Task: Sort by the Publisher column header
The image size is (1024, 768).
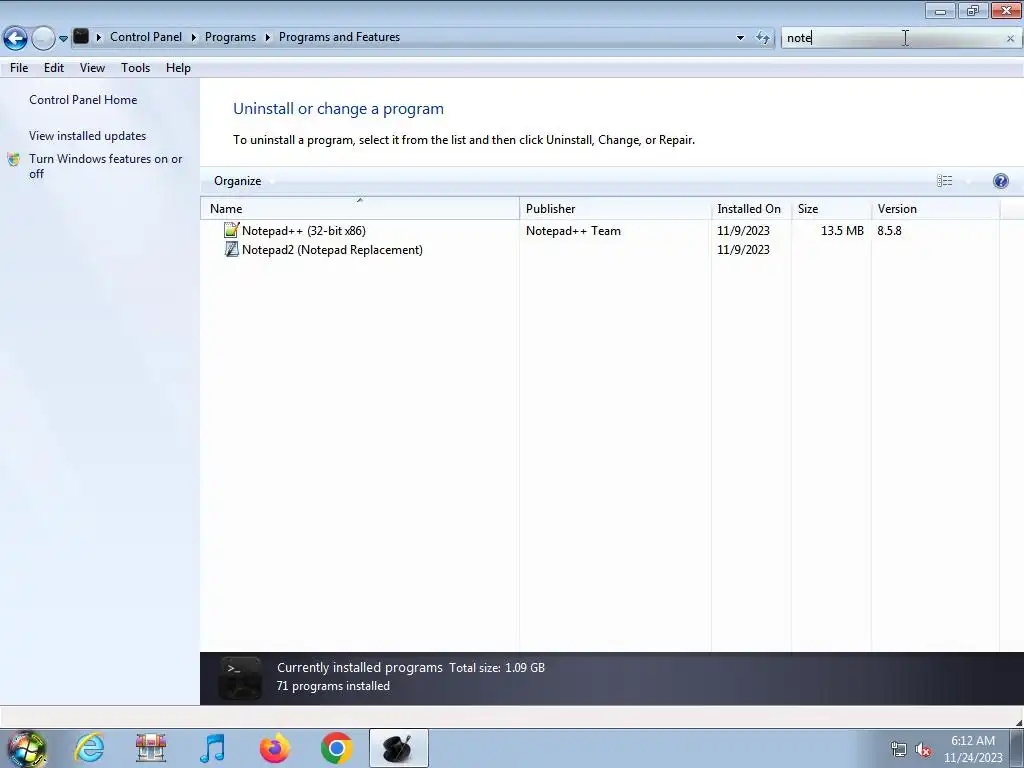Action: coord(615,208)
